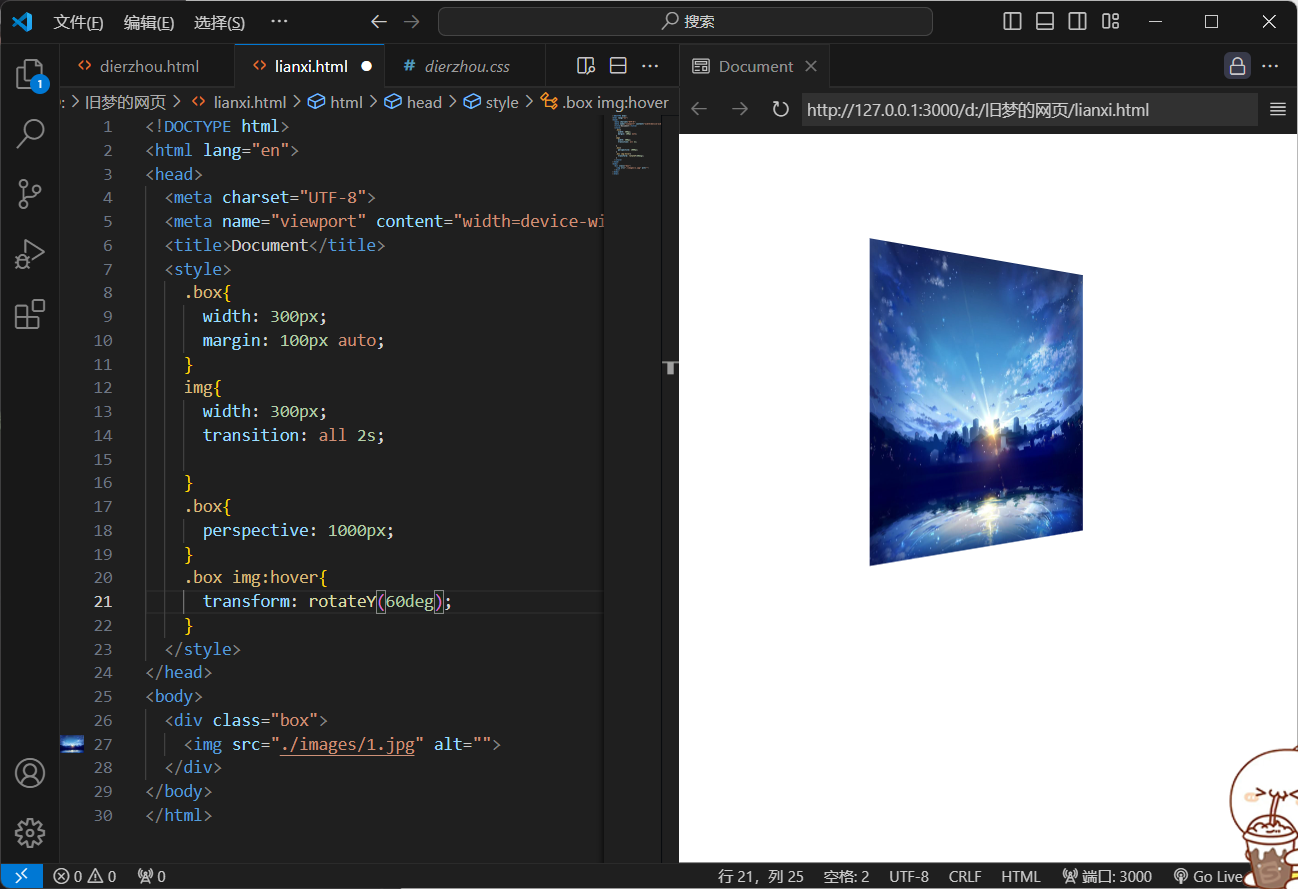This screenshot has width=1298, height=889.
Task: Toggle the bottom panel layout icon
Action: point(1045,21)
